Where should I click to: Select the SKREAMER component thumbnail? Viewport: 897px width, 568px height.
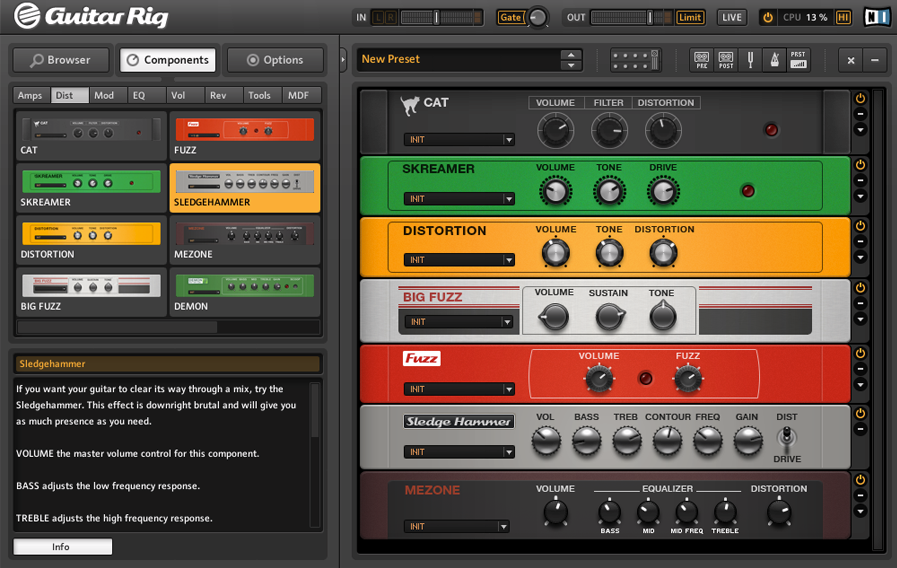pyautogui.click(x=91, y=188)
